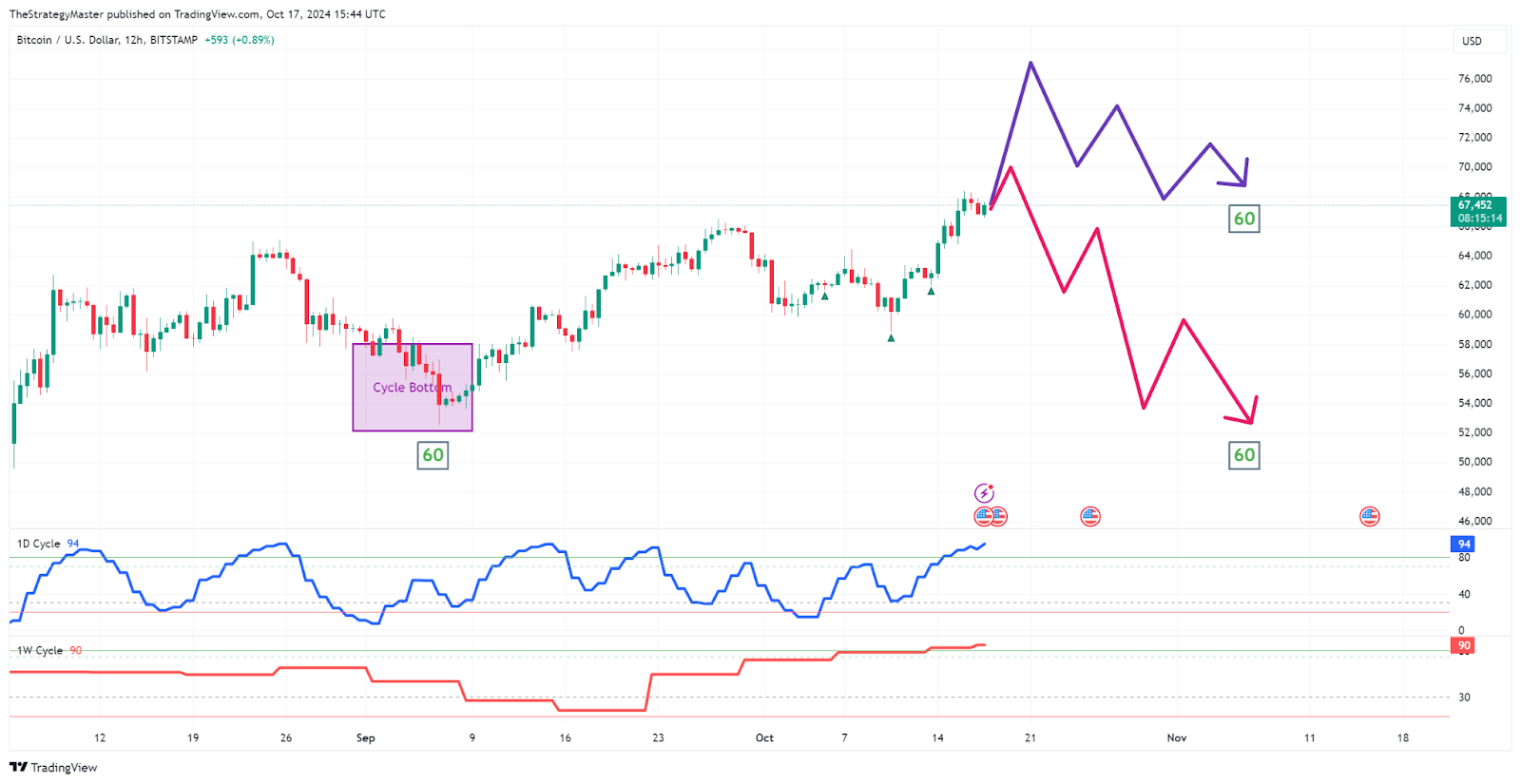Viewport: 1521px width, 784px height.
Task: Click the 80 level on the 1D Cycle axis
Action: (1464, 558)
